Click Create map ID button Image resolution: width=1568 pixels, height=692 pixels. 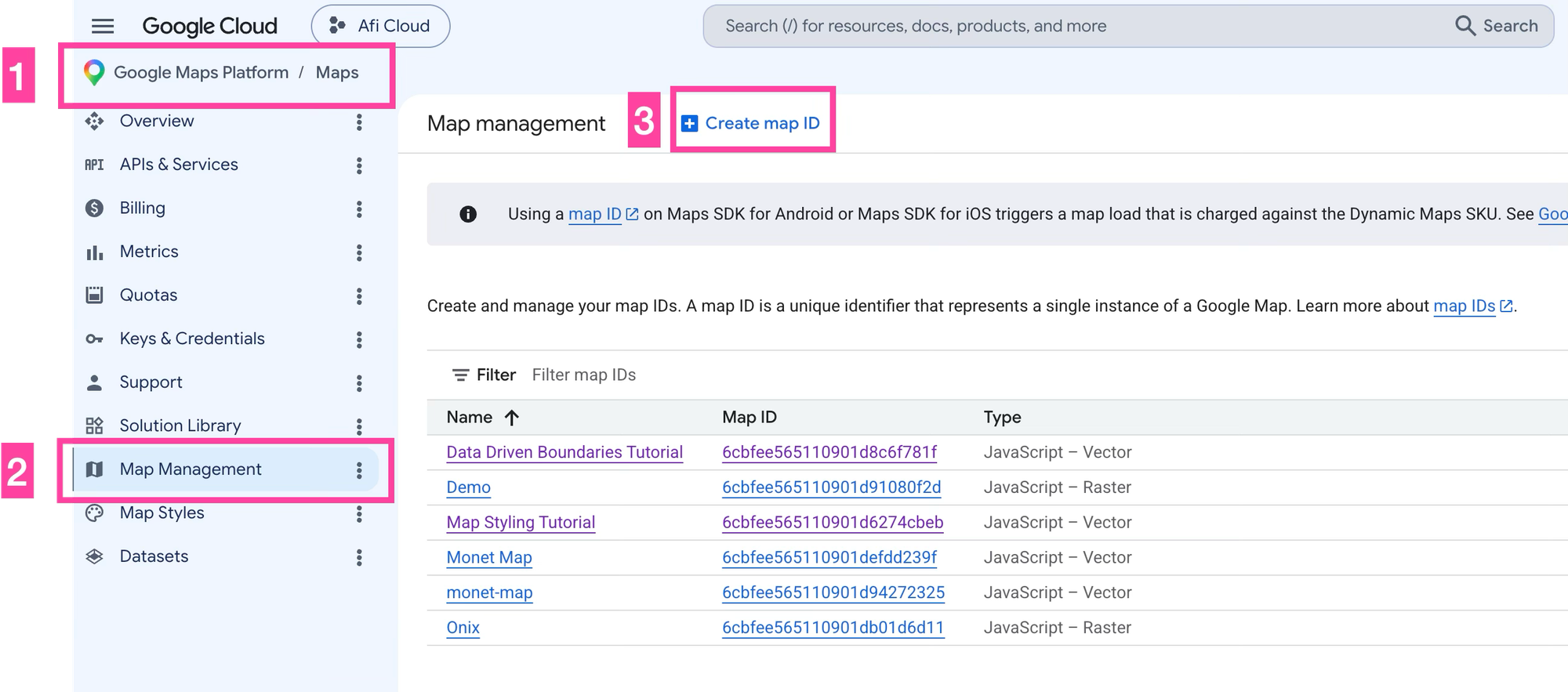coord(751,123)
